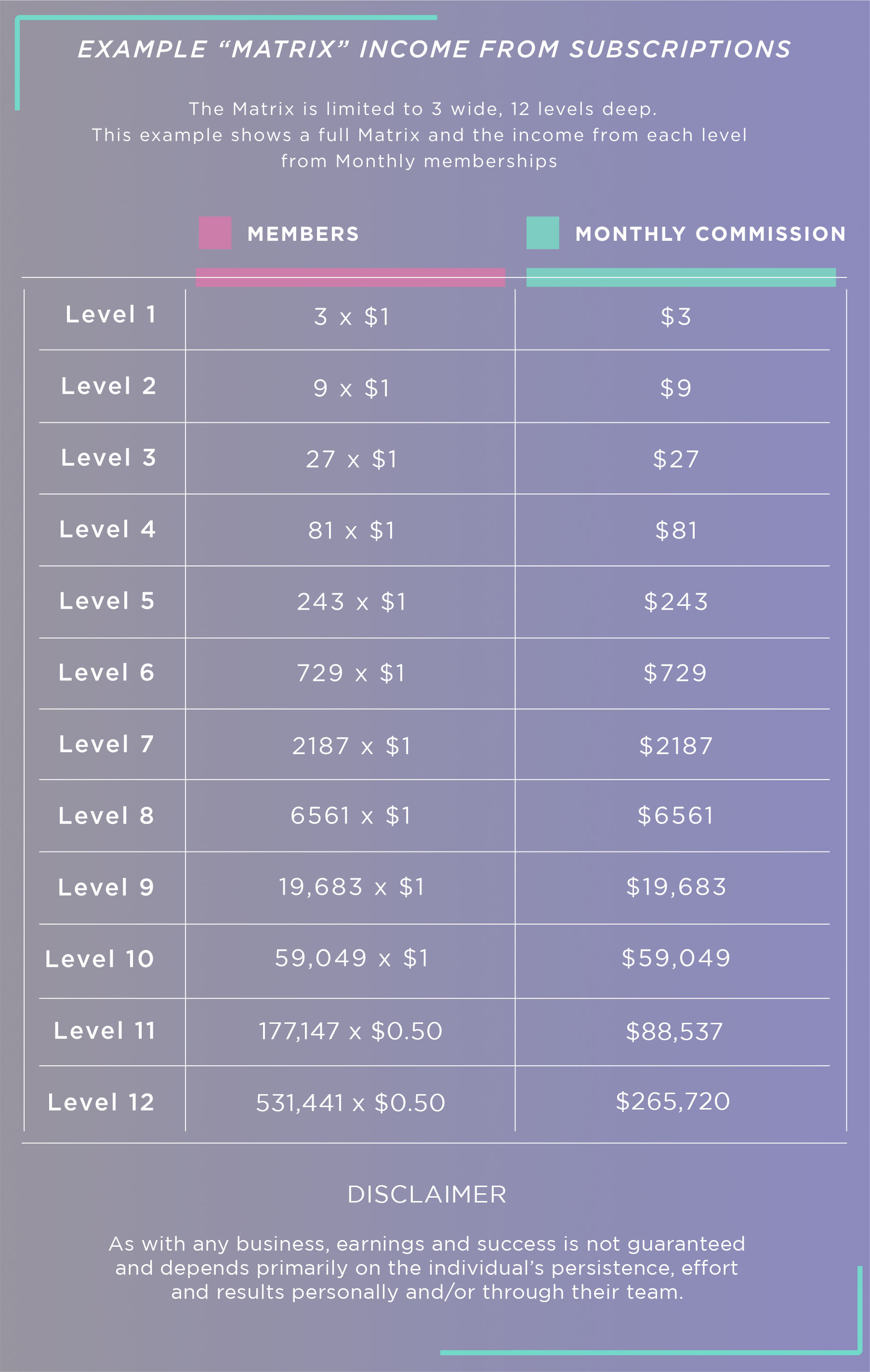Click the $19,683 commission value
870x1372 pixels.
[676, 887]
